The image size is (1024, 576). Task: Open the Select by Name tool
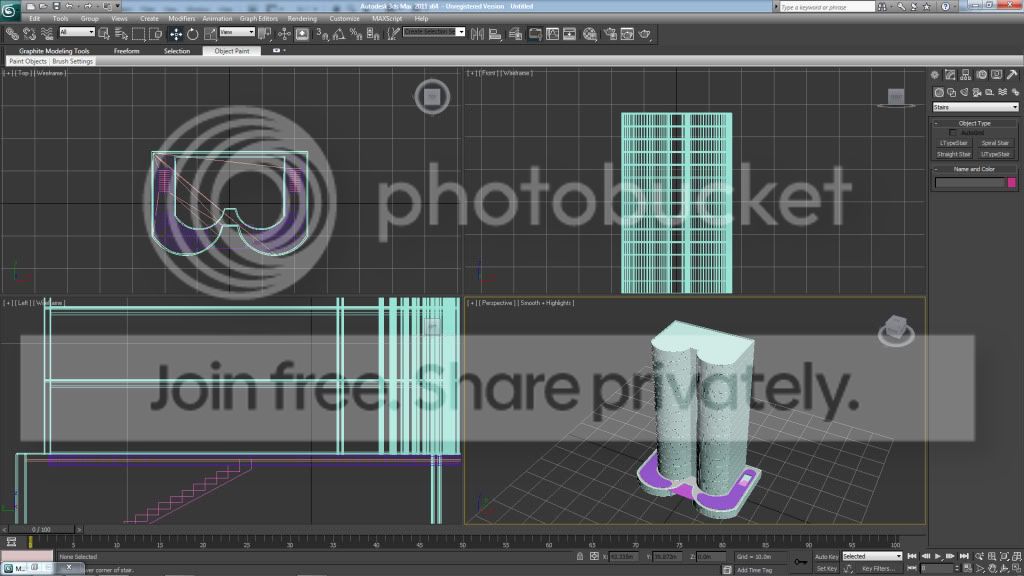coord(121,34)
